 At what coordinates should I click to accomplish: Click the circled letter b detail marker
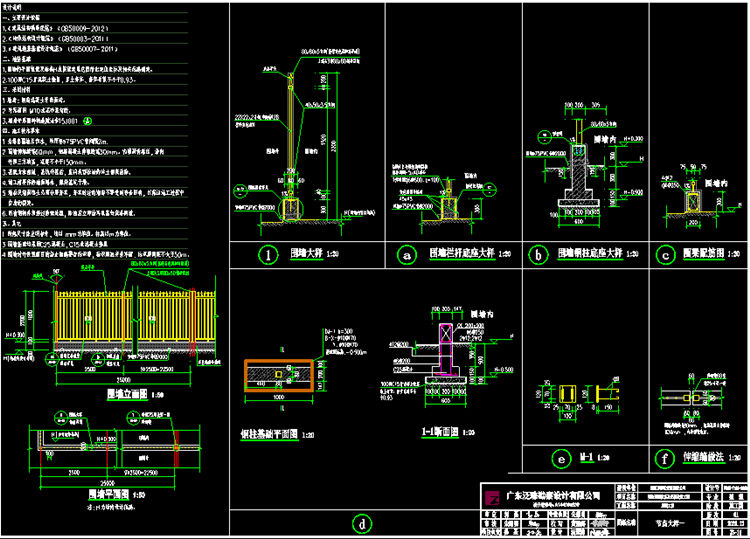539,255
